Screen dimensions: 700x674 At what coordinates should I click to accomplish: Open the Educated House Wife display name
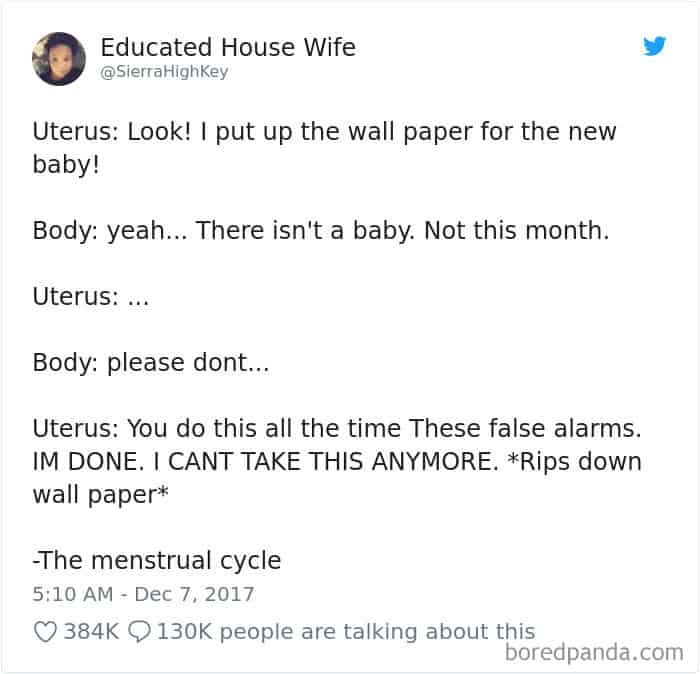[228, 46]
